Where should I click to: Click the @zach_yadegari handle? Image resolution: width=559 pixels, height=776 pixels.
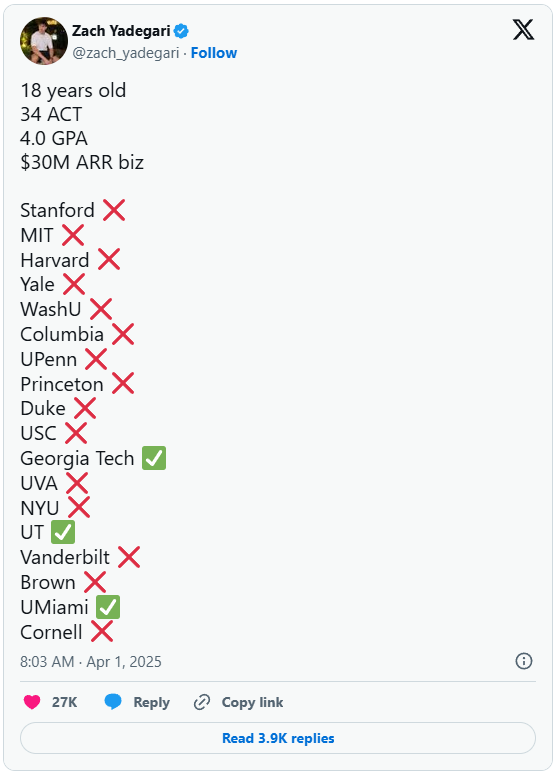(x=126, y=53)
